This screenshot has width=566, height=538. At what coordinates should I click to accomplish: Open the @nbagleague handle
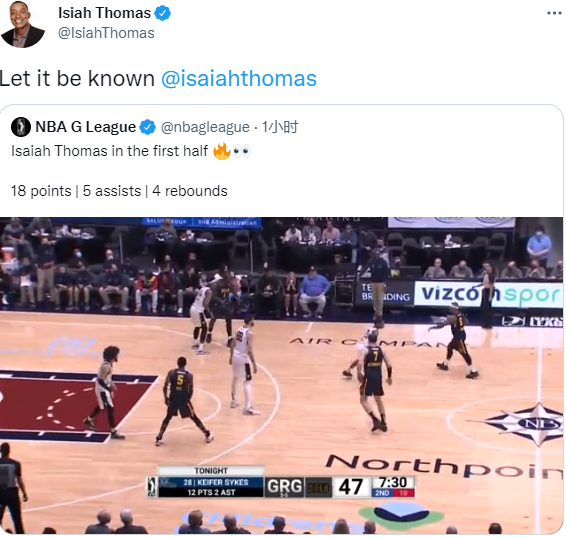pos(205,127)
